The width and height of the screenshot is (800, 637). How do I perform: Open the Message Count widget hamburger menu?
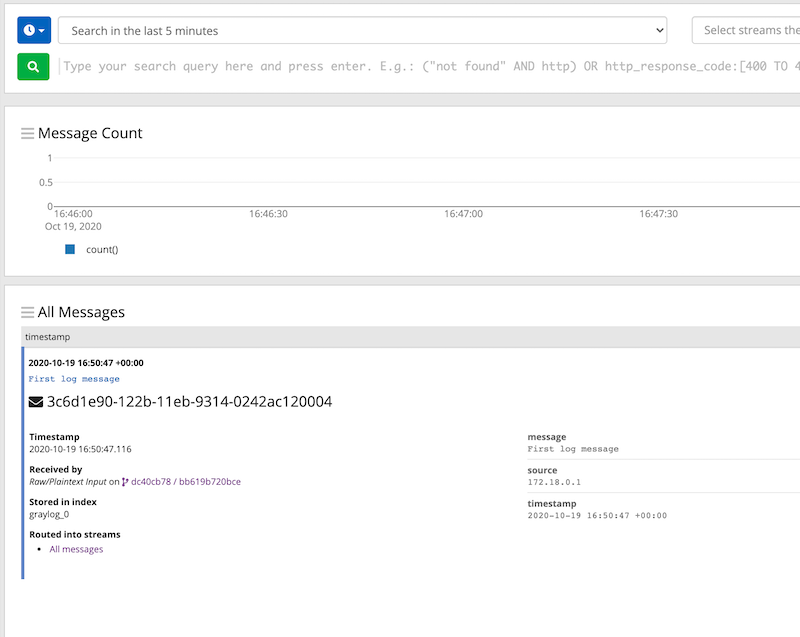point(28,133)
